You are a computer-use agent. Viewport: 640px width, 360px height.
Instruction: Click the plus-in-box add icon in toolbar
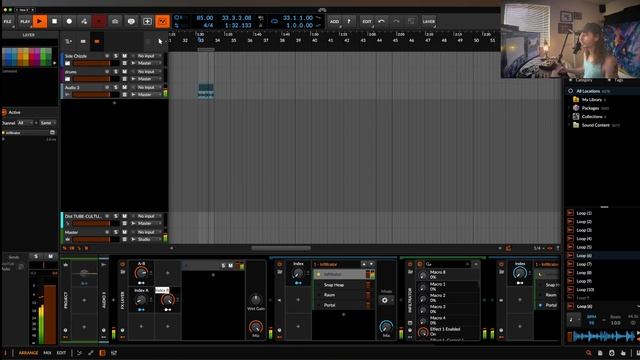click(147, 21)
